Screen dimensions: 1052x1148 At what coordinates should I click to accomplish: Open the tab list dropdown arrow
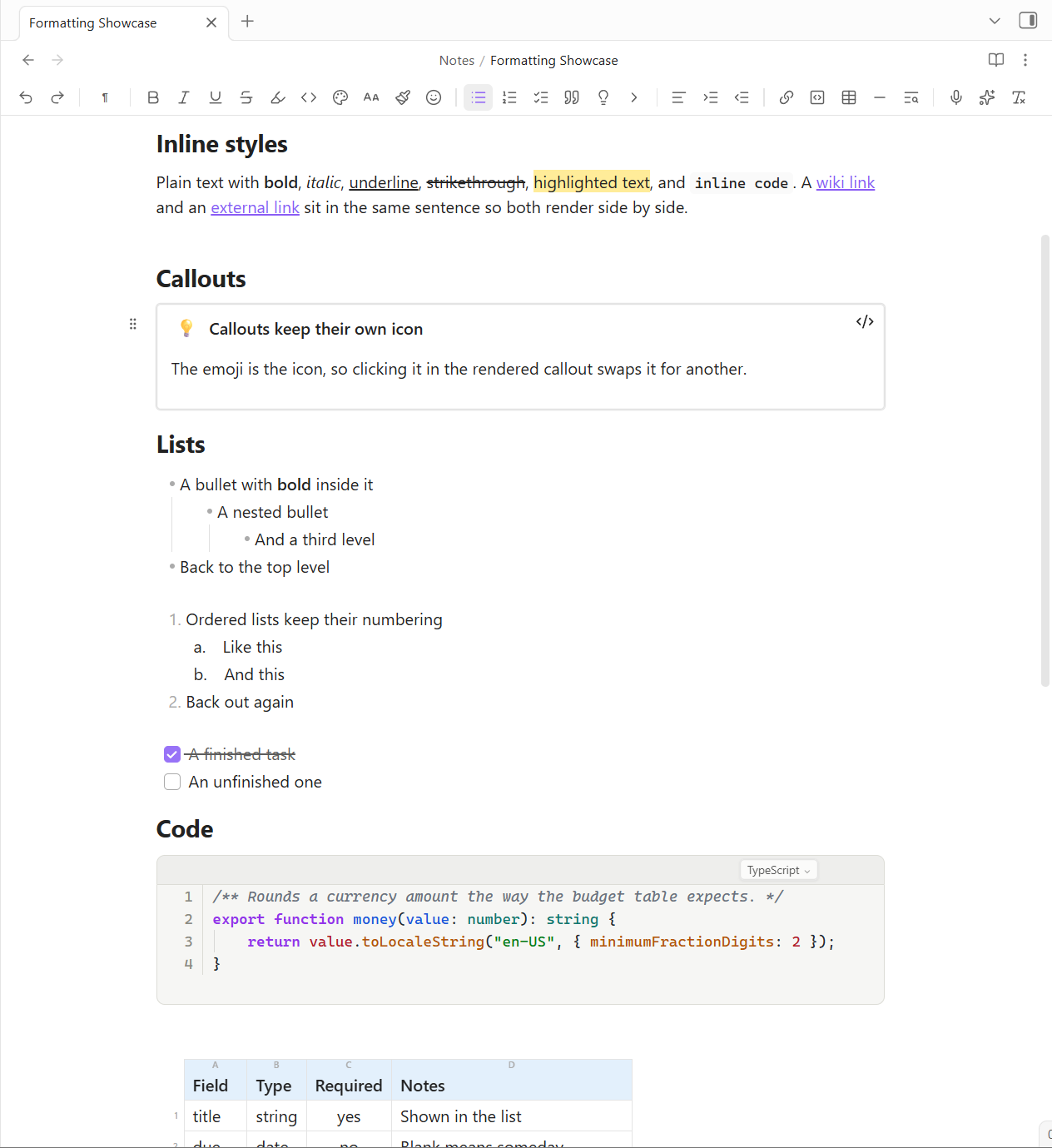[995, 21]
